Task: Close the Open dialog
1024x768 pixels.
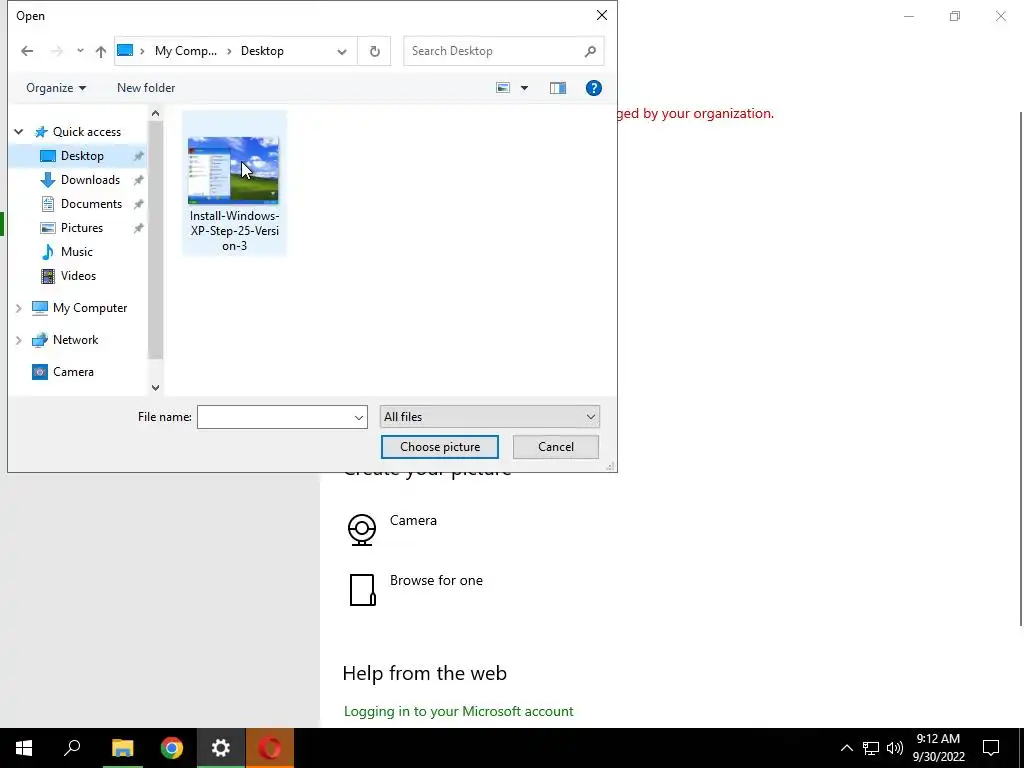Action: [x=602, y=15]
